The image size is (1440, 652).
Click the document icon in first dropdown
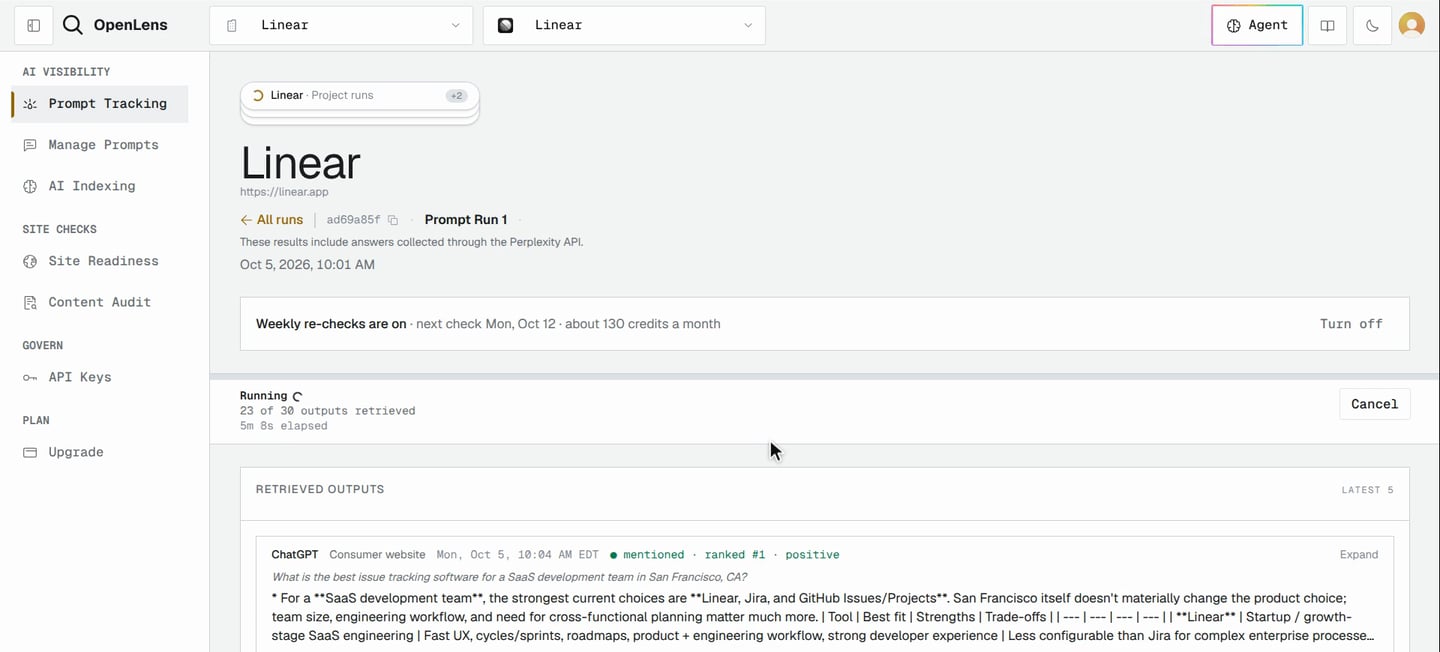tap(232, 26)
